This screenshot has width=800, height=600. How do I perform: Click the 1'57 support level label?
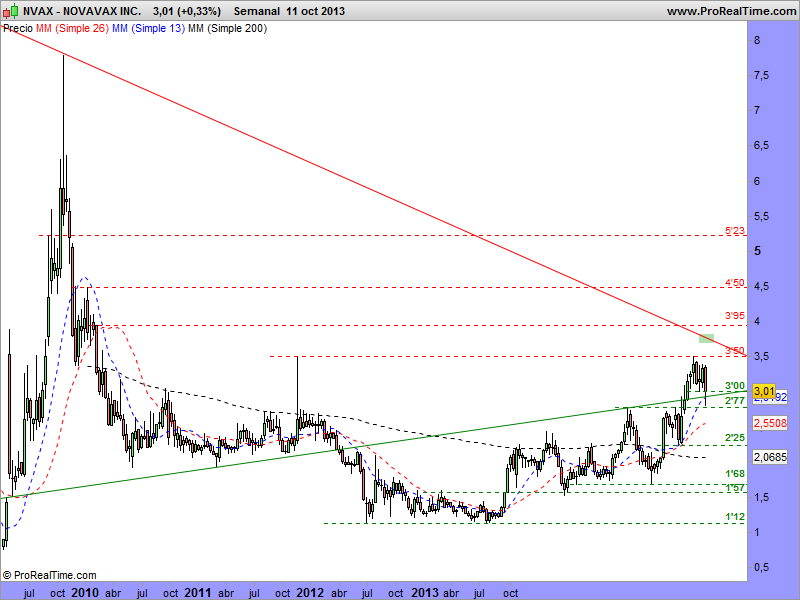click(735, 488)
